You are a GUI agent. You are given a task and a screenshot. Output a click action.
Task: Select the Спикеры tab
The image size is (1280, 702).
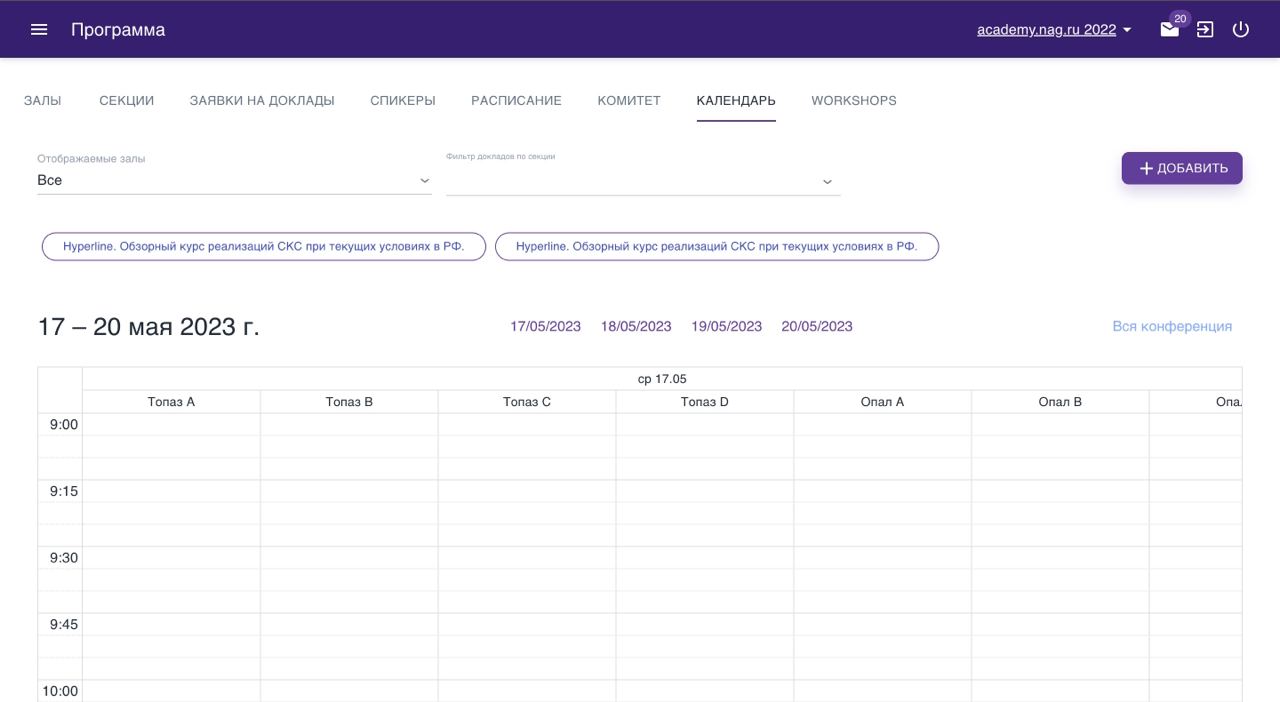402,101
